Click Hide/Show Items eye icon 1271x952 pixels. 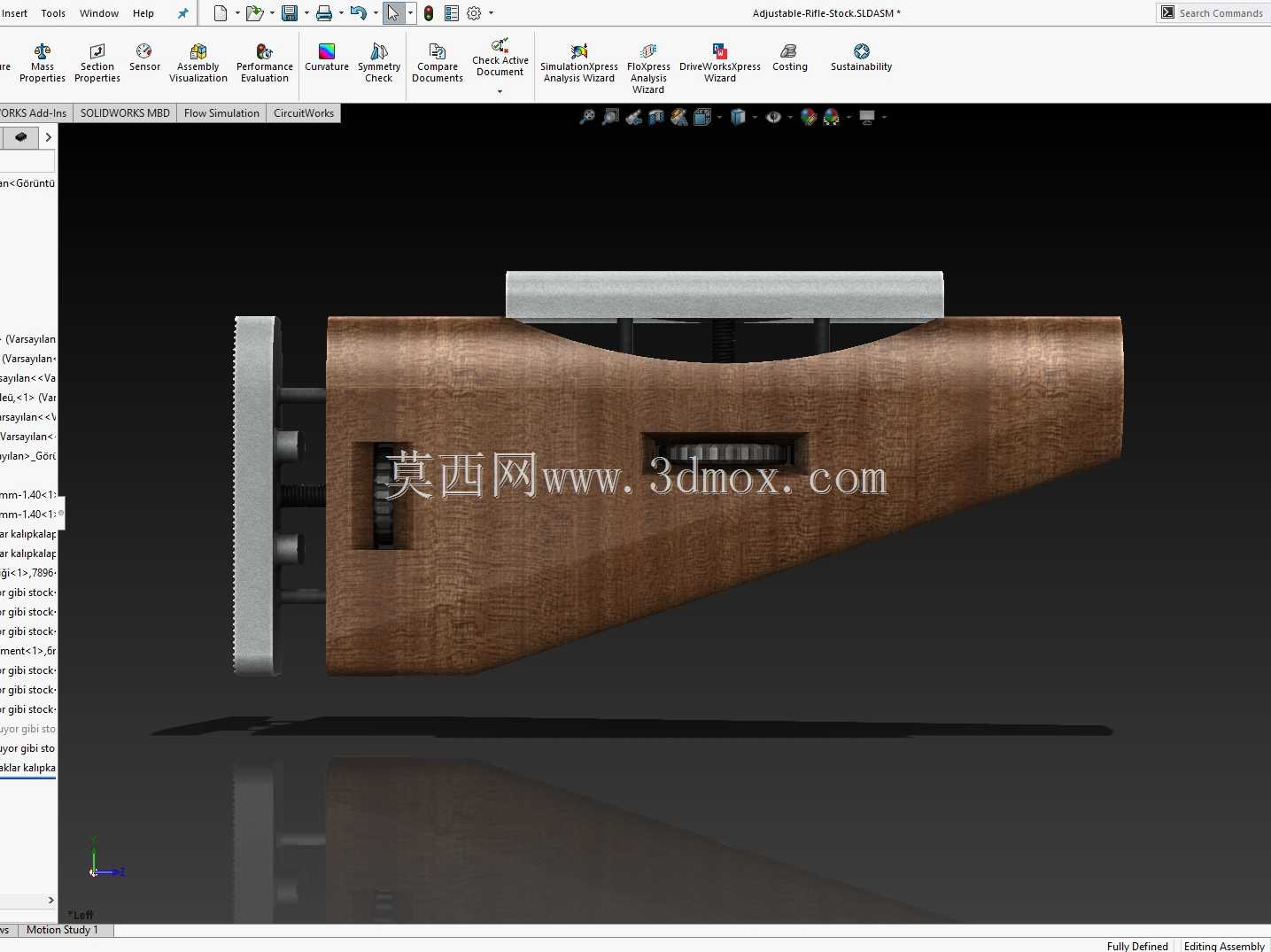tap(773, 117)
